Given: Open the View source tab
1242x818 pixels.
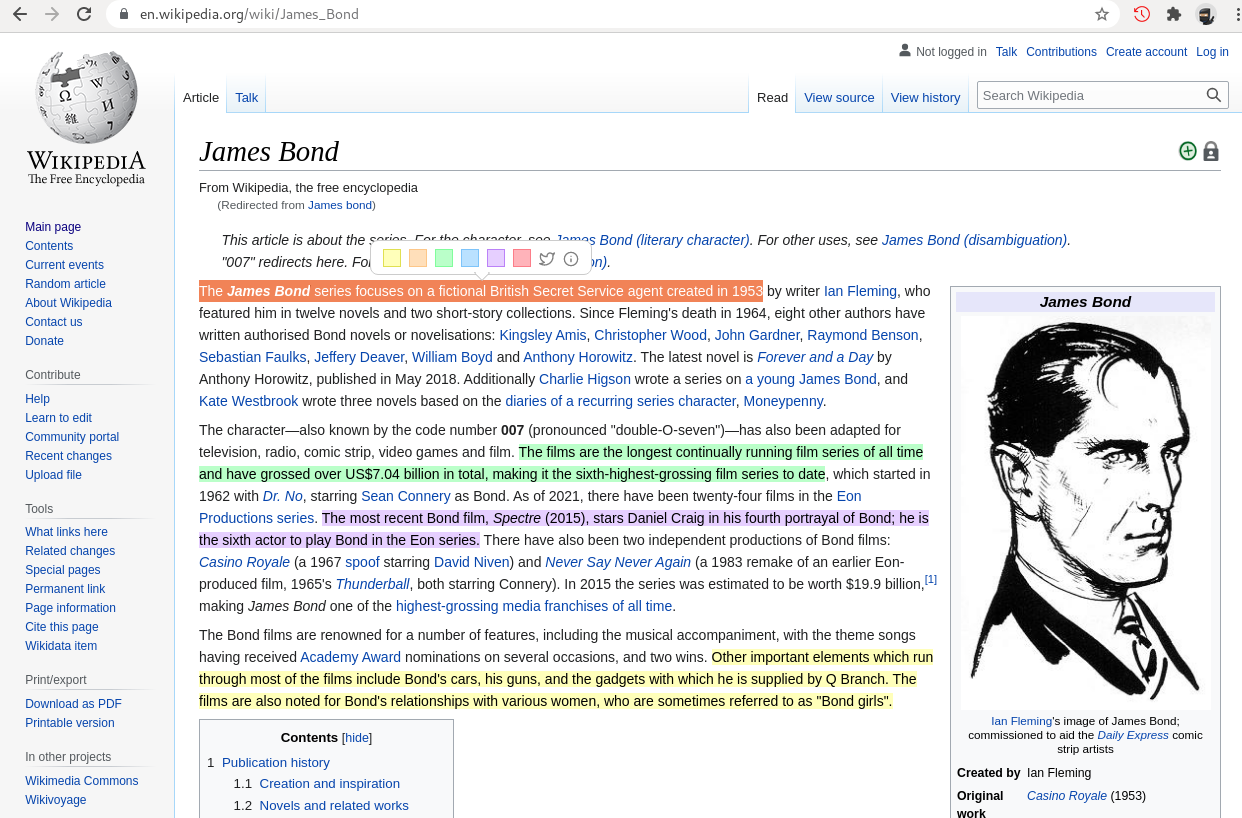Looking at the screenshot, I should pos(839,97).
